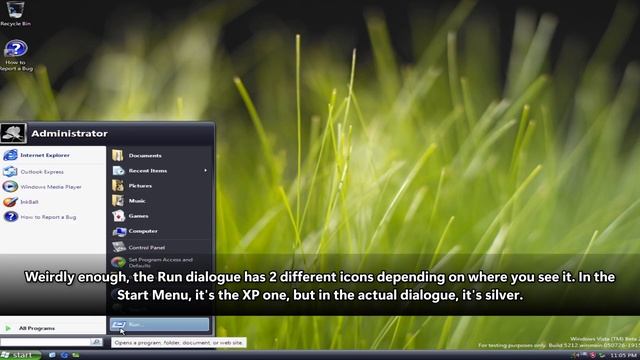This screenshot has height=360, width=640.
Task: Click first Quick Launch icon on taskbar
Action: (x=52, y=355)
